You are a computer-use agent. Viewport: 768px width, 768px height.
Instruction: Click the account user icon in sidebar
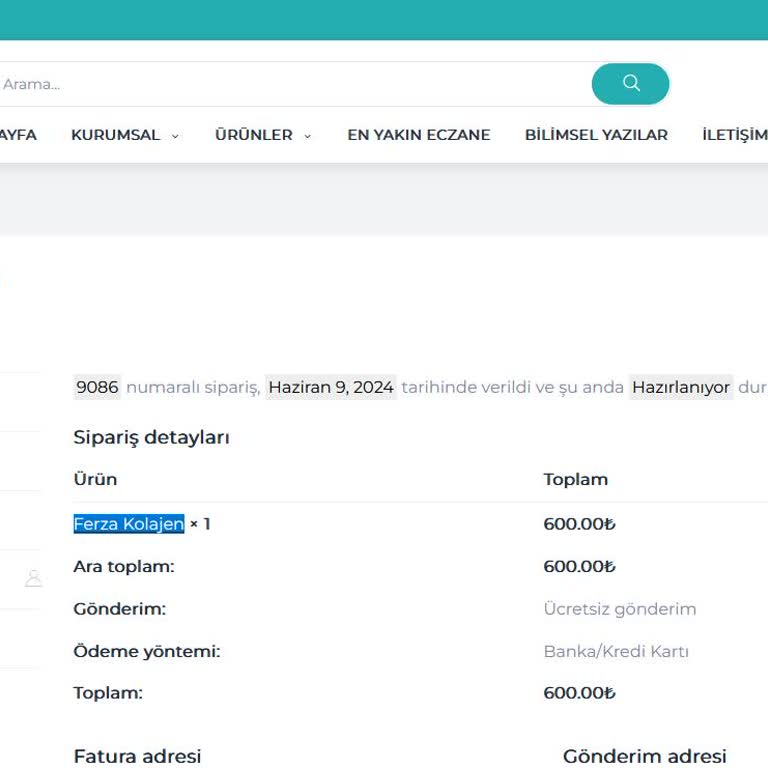[x=34, y=578]
